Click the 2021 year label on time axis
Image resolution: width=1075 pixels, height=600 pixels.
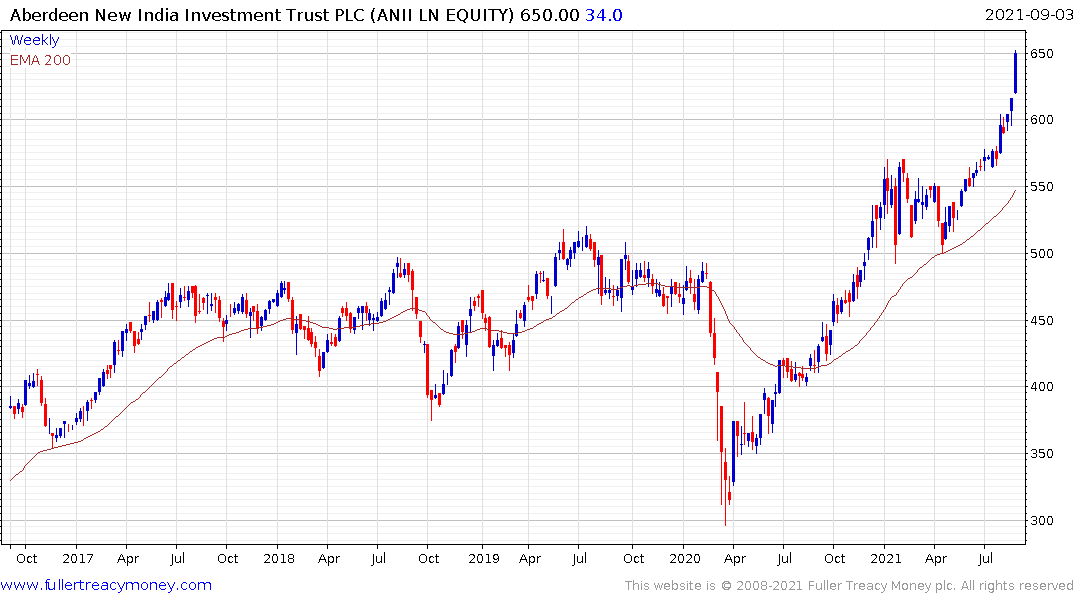886,558
